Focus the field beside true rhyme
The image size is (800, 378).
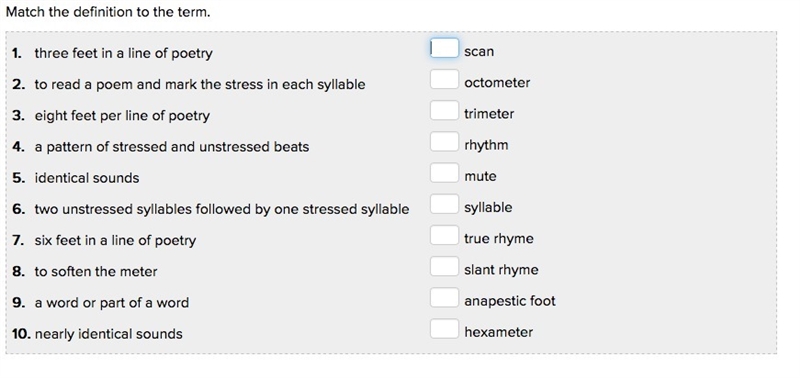coord(444,236)
